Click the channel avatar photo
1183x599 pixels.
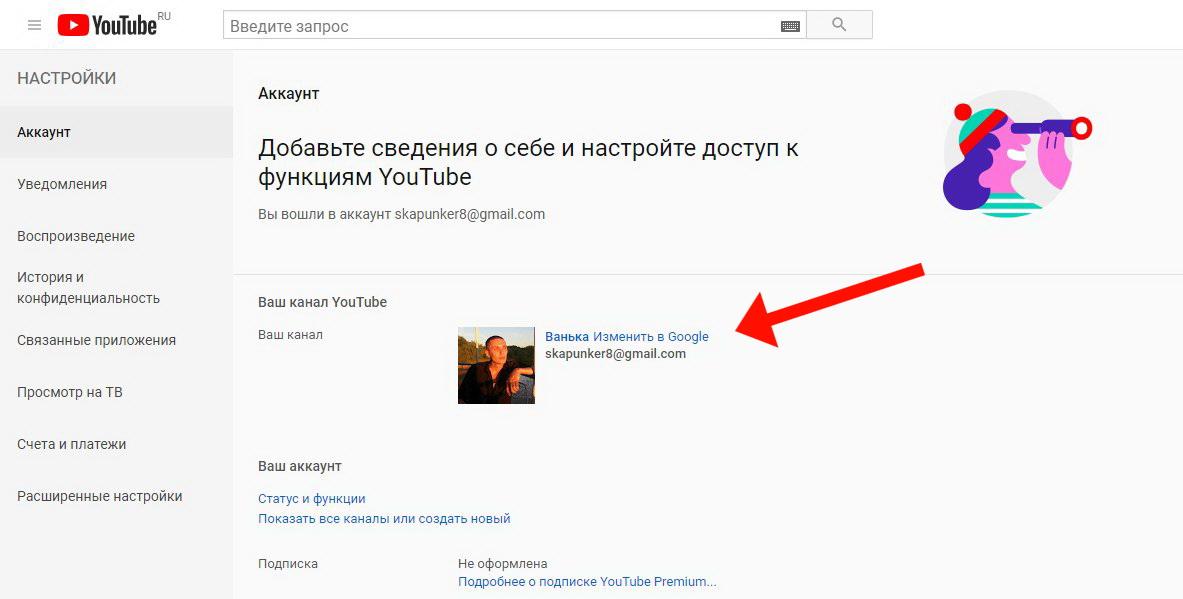coord(496,365)
